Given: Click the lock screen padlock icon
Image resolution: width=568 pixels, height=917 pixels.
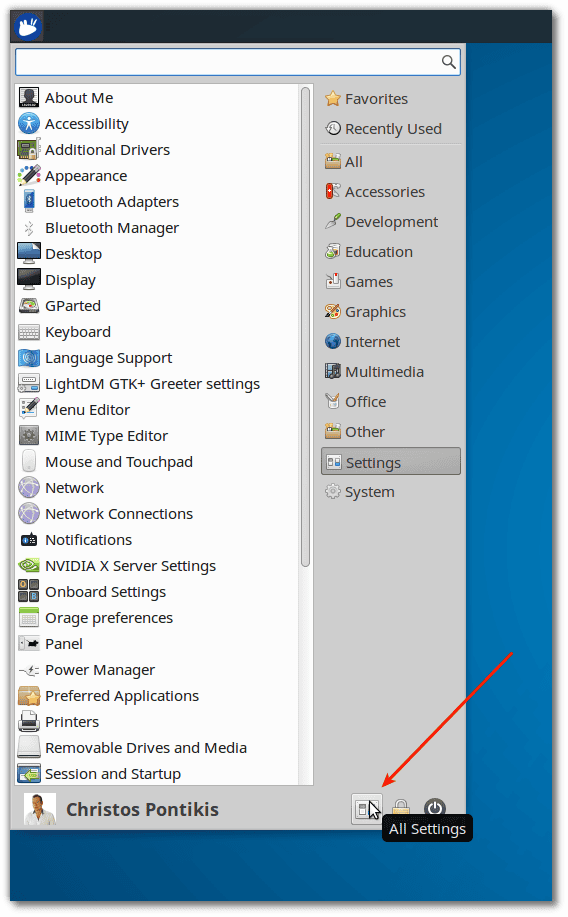Looking at the screenshot, I should pyautogui.click(x=401, y=809).
